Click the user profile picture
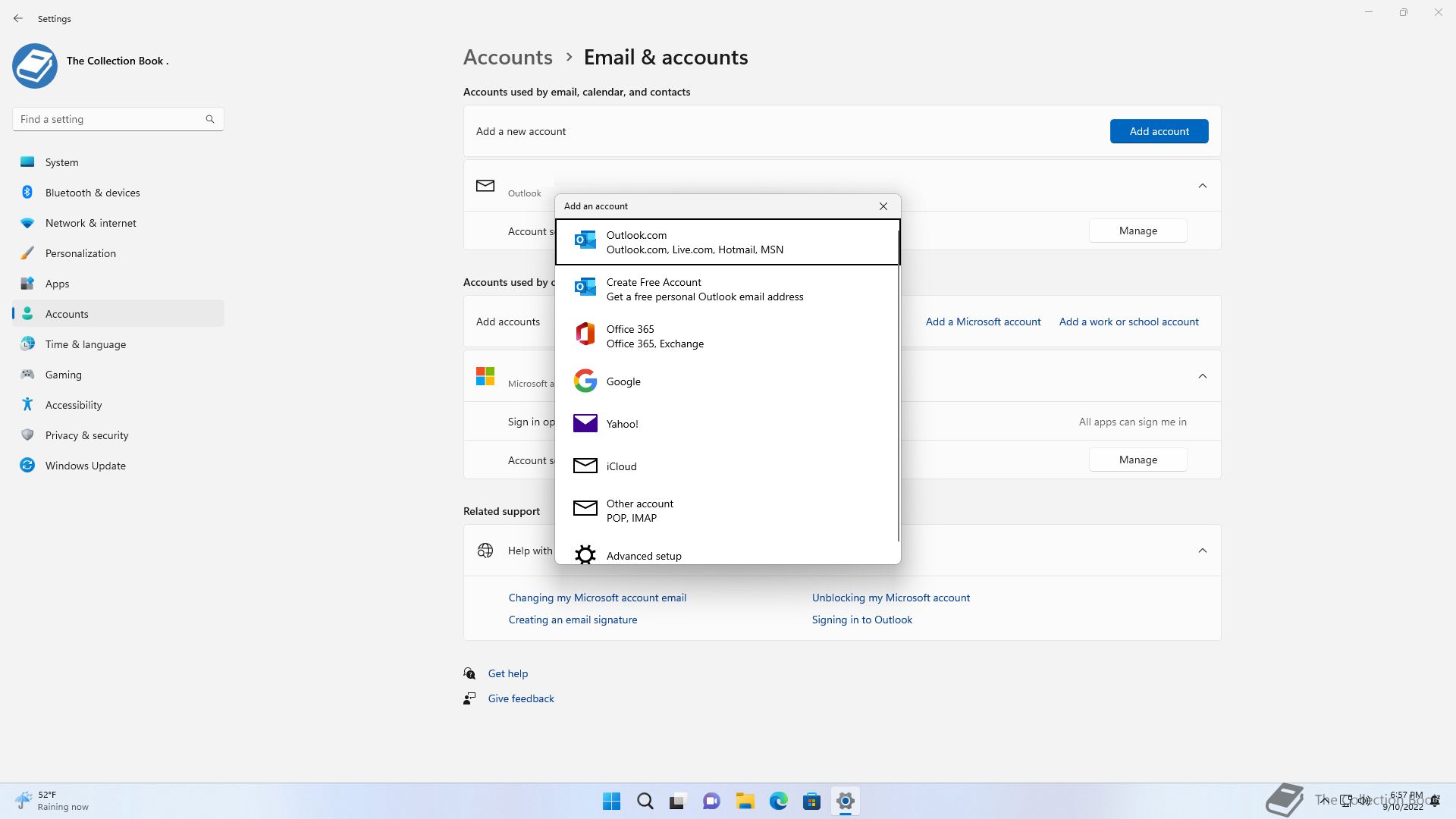The width and height of the screenshot is (1456, 819). pyautogui.click(x=35, y=65)
